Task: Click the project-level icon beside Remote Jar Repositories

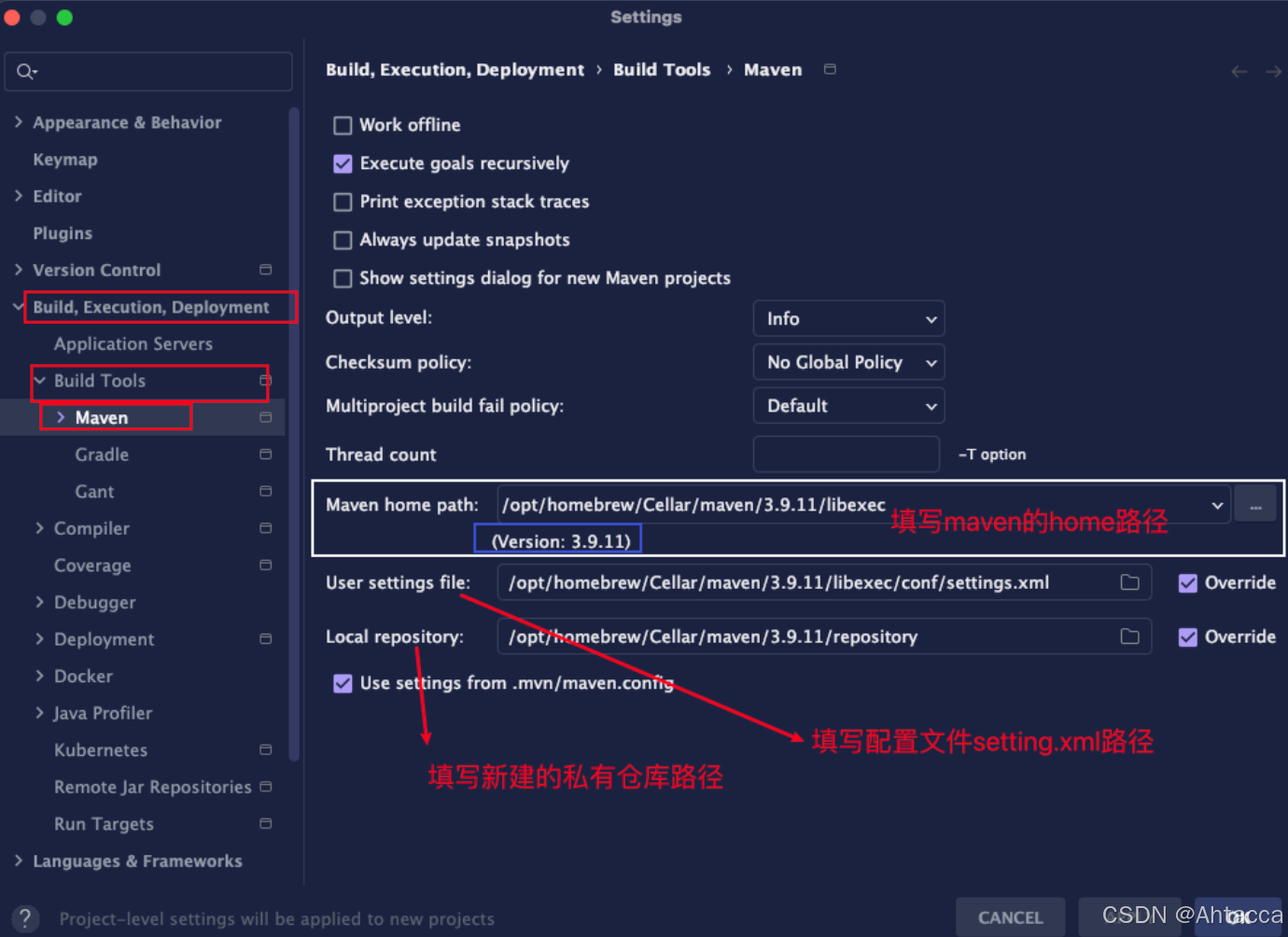Action: pyautogui.click(x=266, y=787)
